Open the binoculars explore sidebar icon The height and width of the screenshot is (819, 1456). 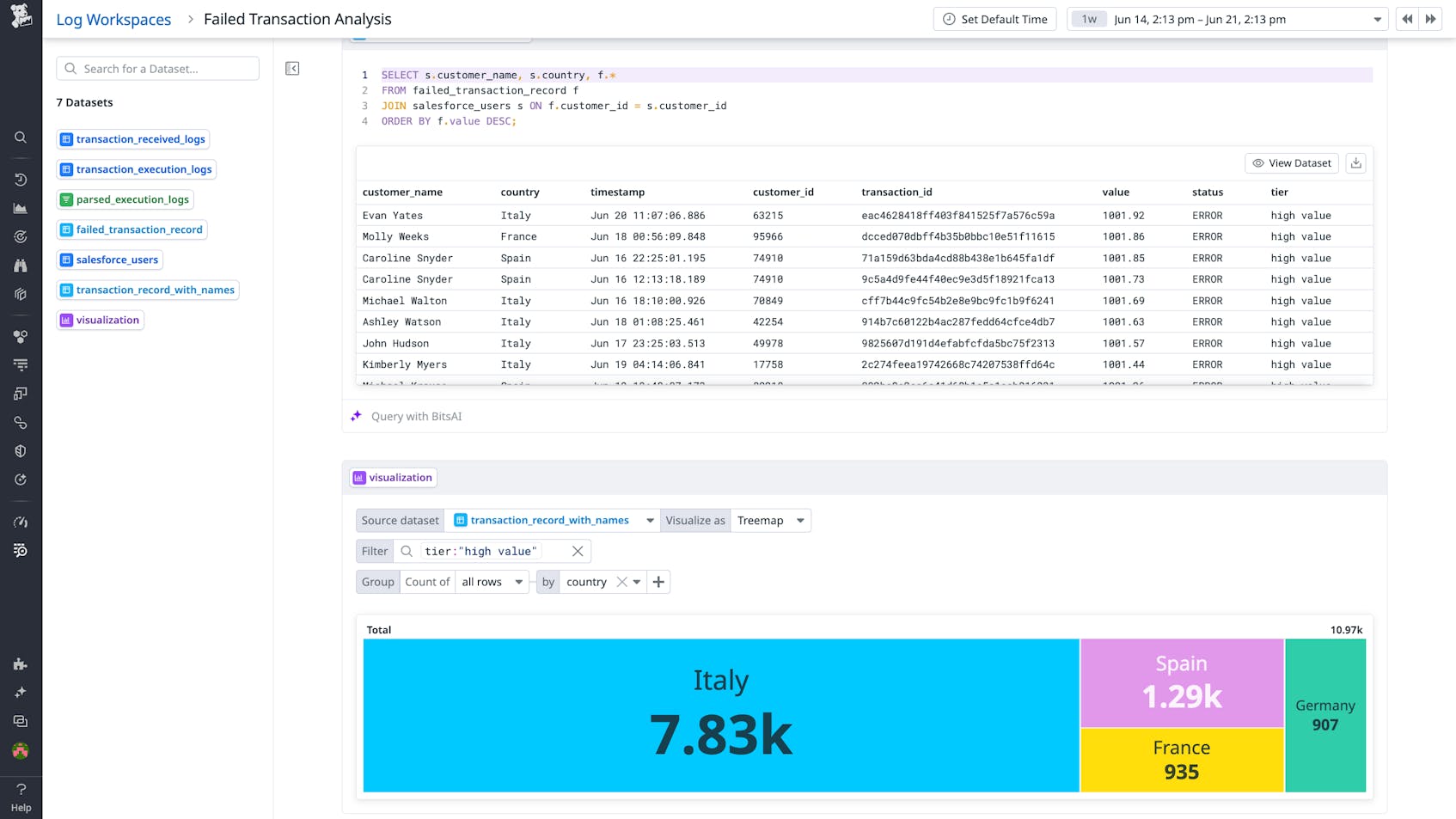pyautogui.click(x=21, y=266)
